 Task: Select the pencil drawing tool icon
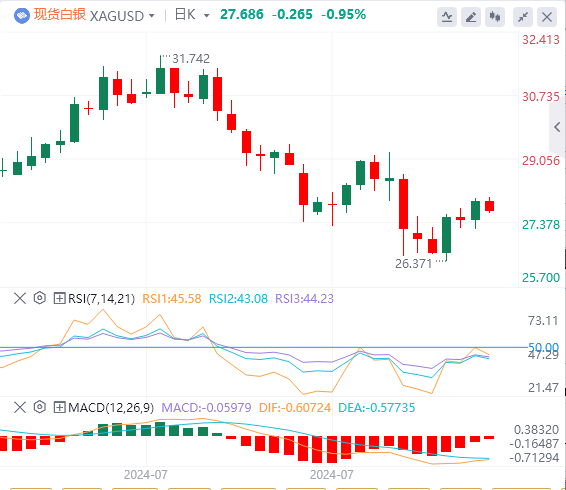click(471, 17)
